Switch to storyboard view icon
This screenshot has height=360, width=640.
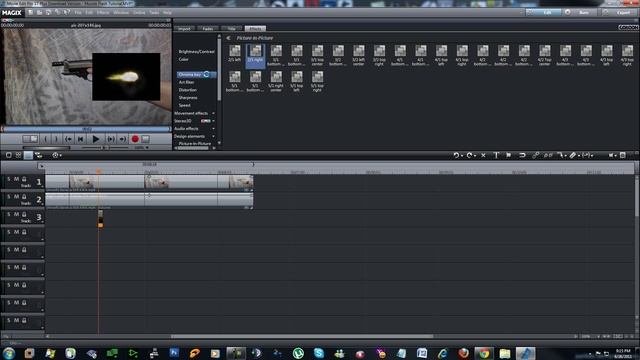9,155
